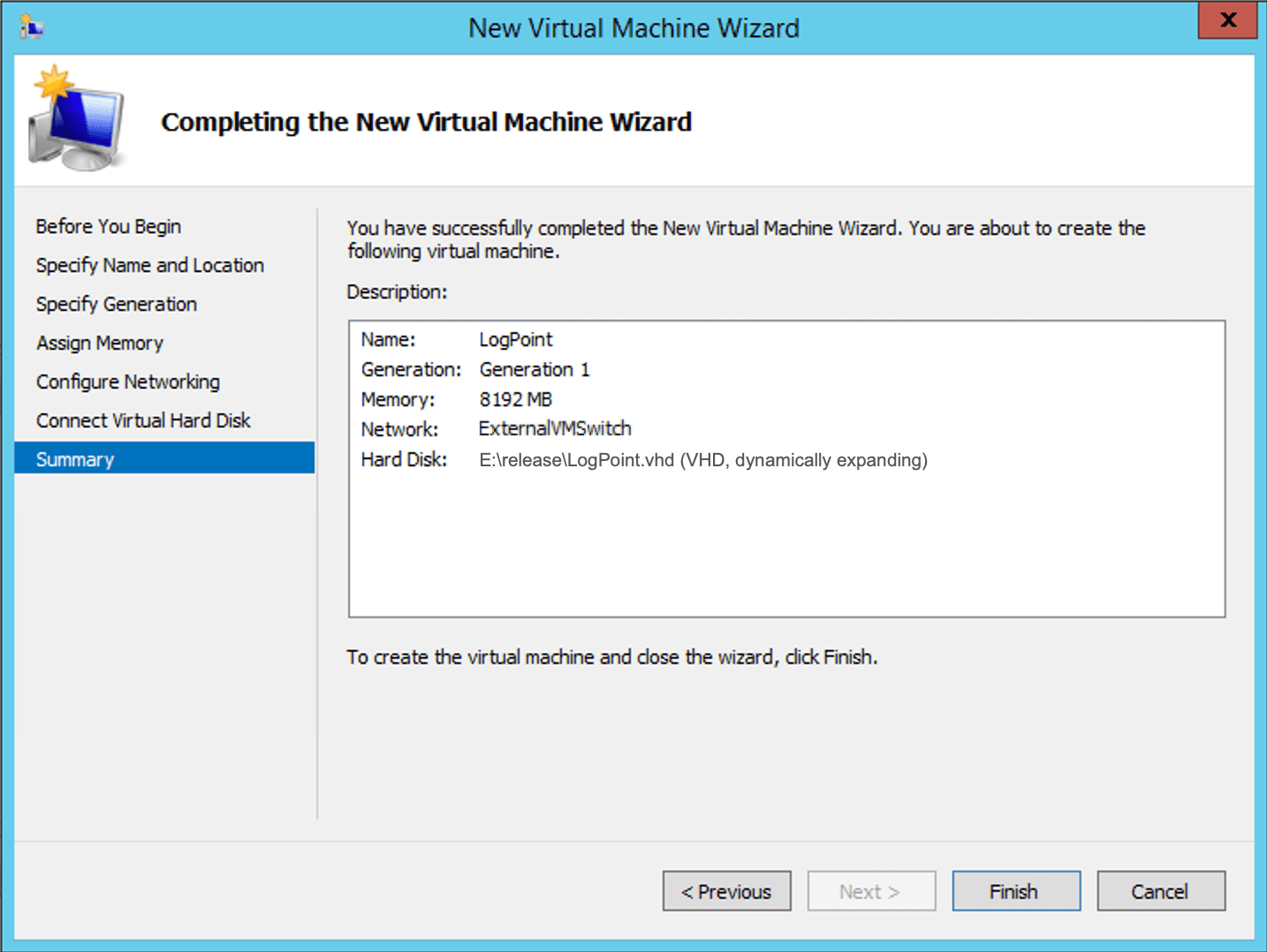Close the New Virtual Machine Wizard window

1227,20
